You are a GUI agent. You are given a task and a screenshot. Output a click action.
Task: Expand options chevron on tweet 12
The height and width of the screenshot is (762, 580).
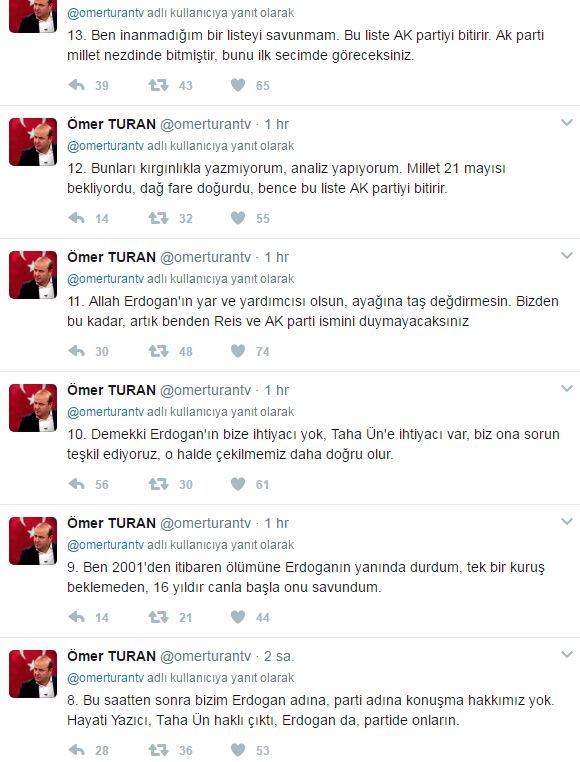coord(567,122)
